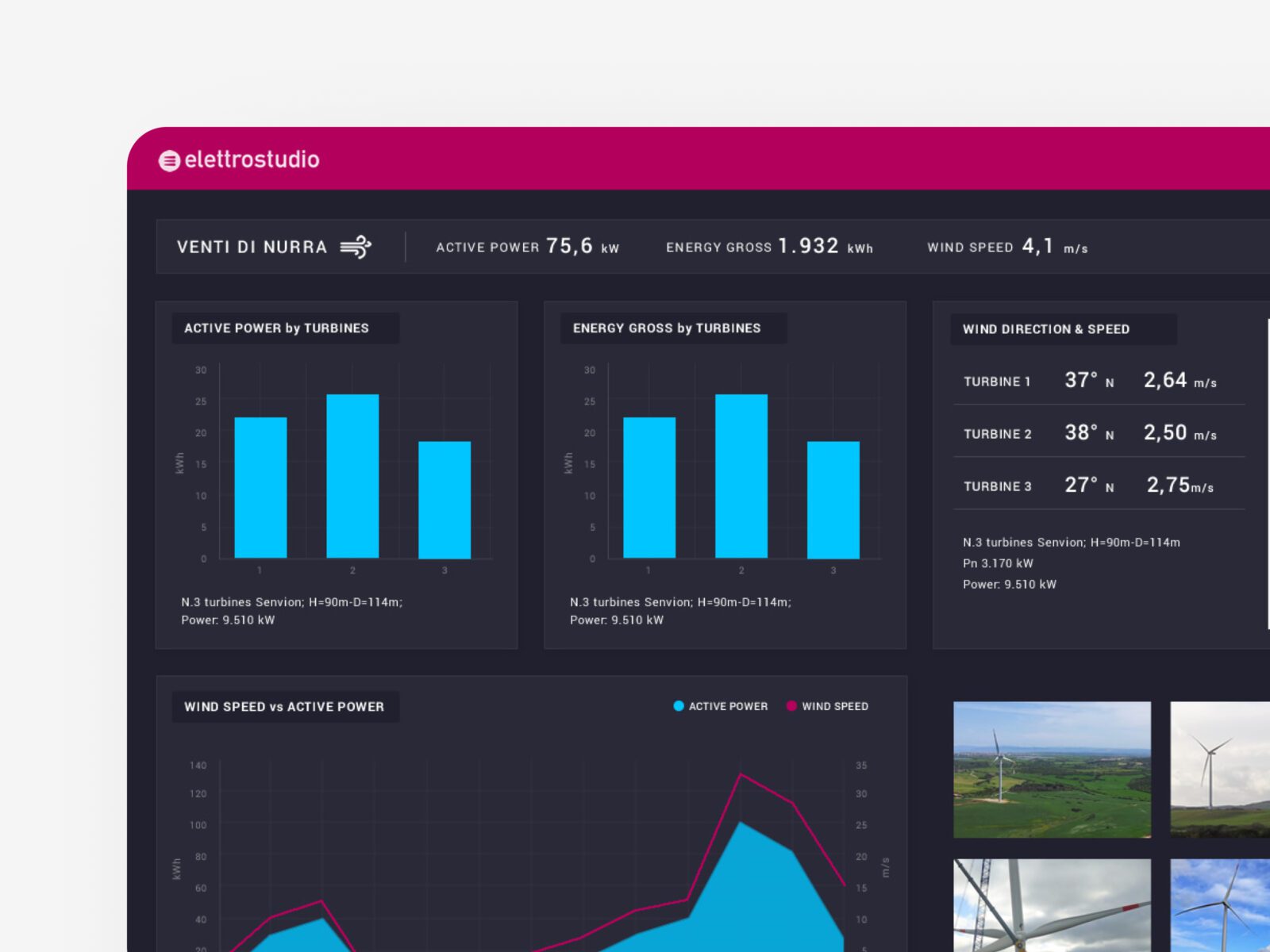
Task: Select the Wind Direction & Speed header
Action: 1045,329
